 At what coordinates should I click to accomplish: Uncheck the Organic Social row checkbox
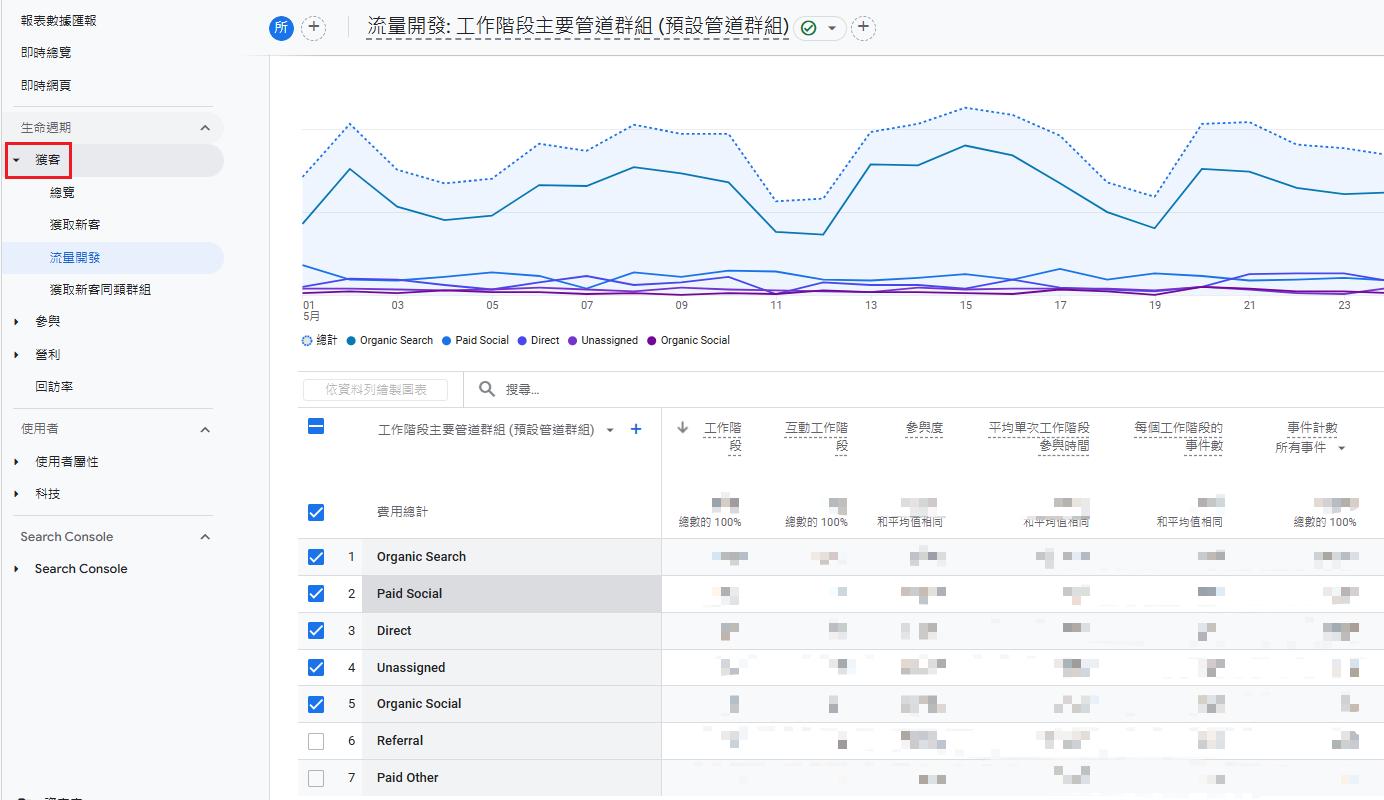pos(316,704)
